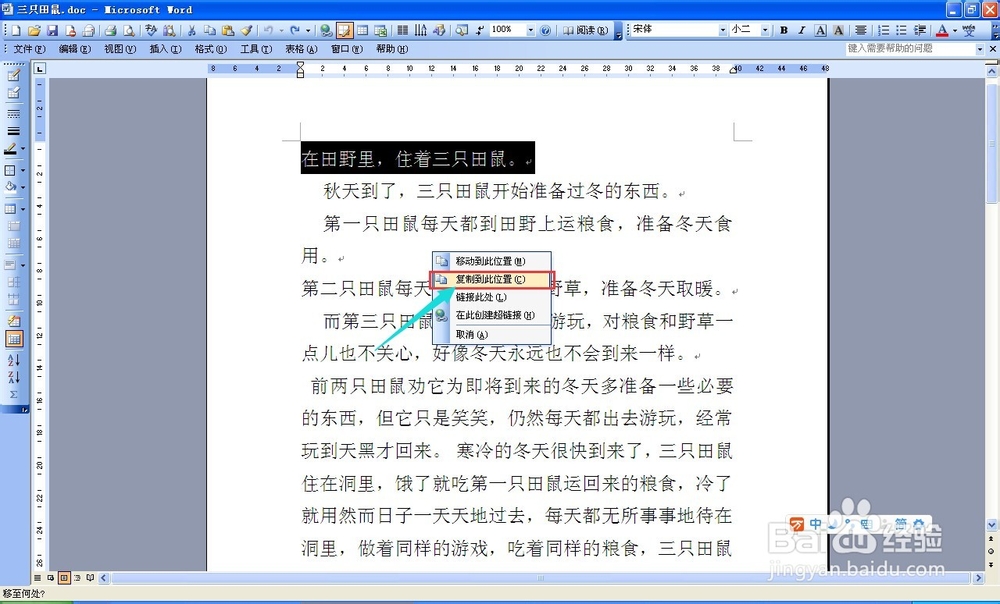The image size is (1000, 604).
Task: Toggle the Drawing toolbar
Action: [x=440, y=30]
